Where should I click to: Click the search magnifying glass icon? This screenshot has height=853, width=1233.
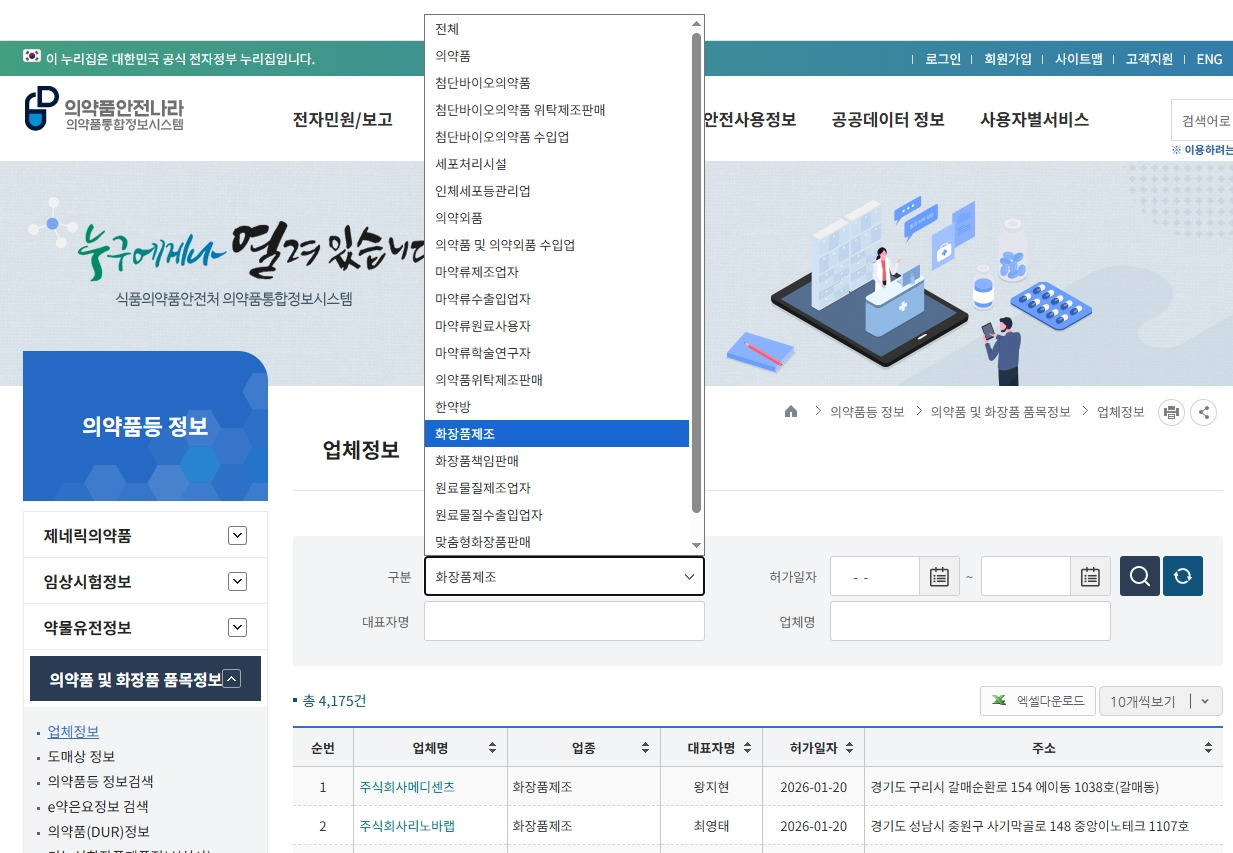[x=1139, y=576]
